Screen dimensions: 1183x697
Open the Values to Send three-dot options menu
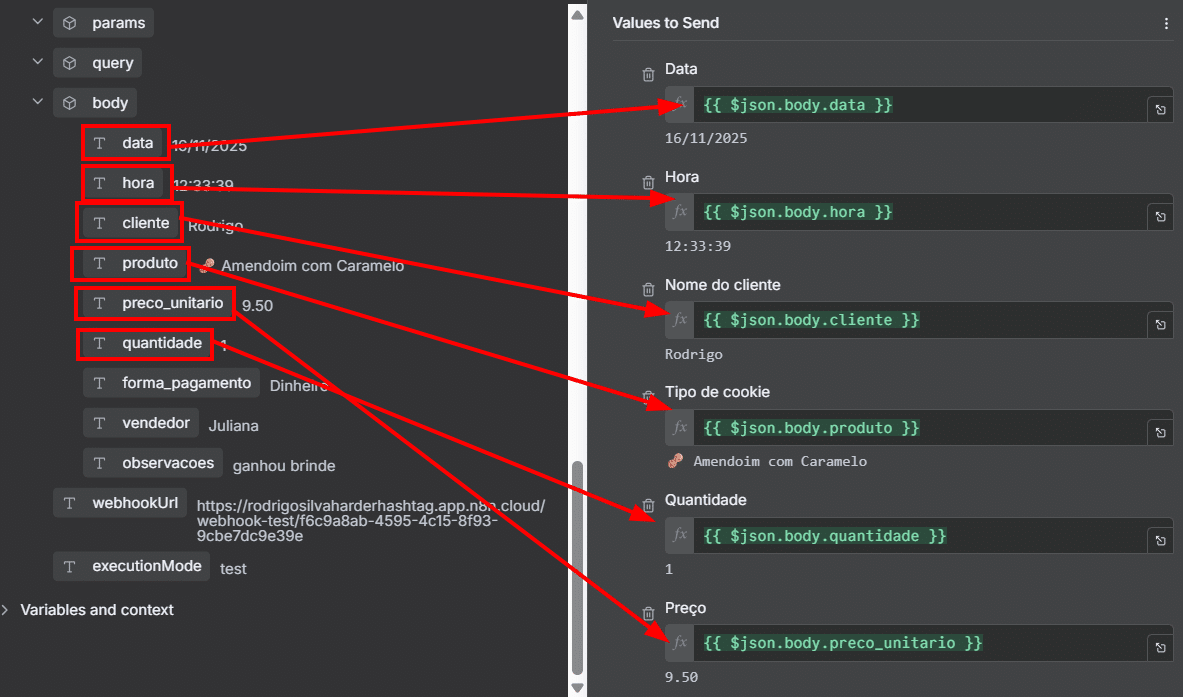[x=1166, y=23]
